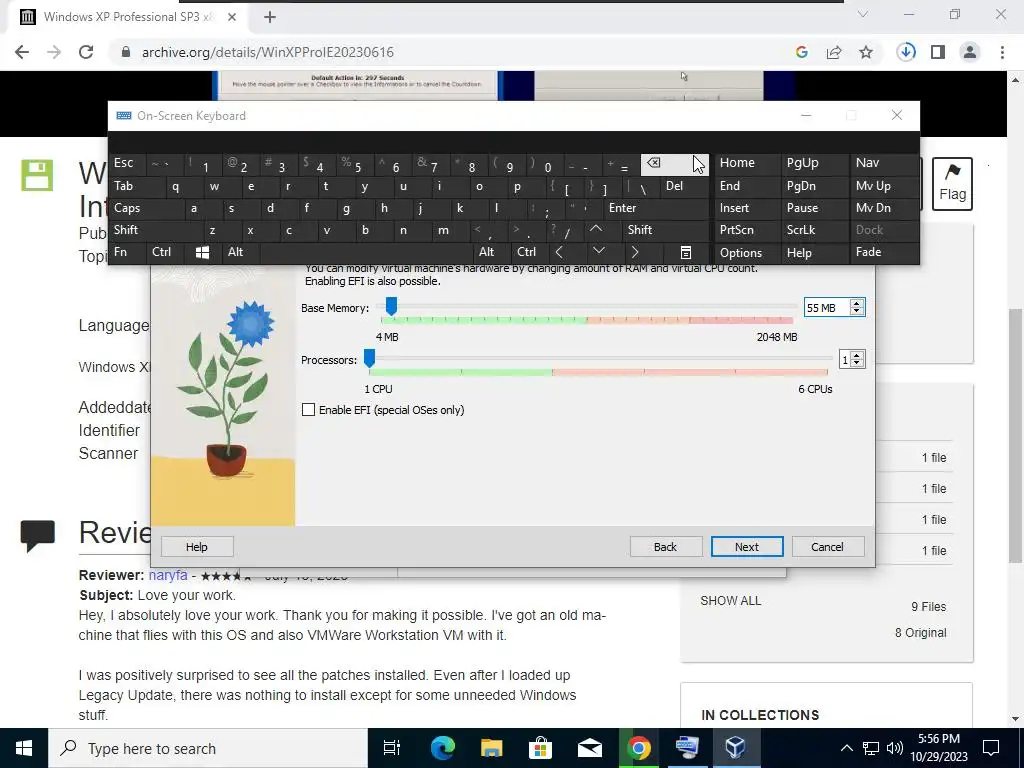Bookmark this page with the star icon
Image resolution: width=1024 pixels, height=768 pixels.
pyautogui.click(x=866, y=52)
